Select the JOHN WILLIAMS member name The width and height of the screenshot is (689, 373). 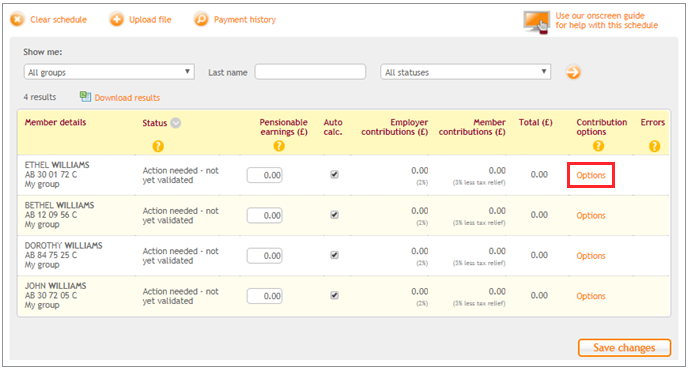coord(55,286)
